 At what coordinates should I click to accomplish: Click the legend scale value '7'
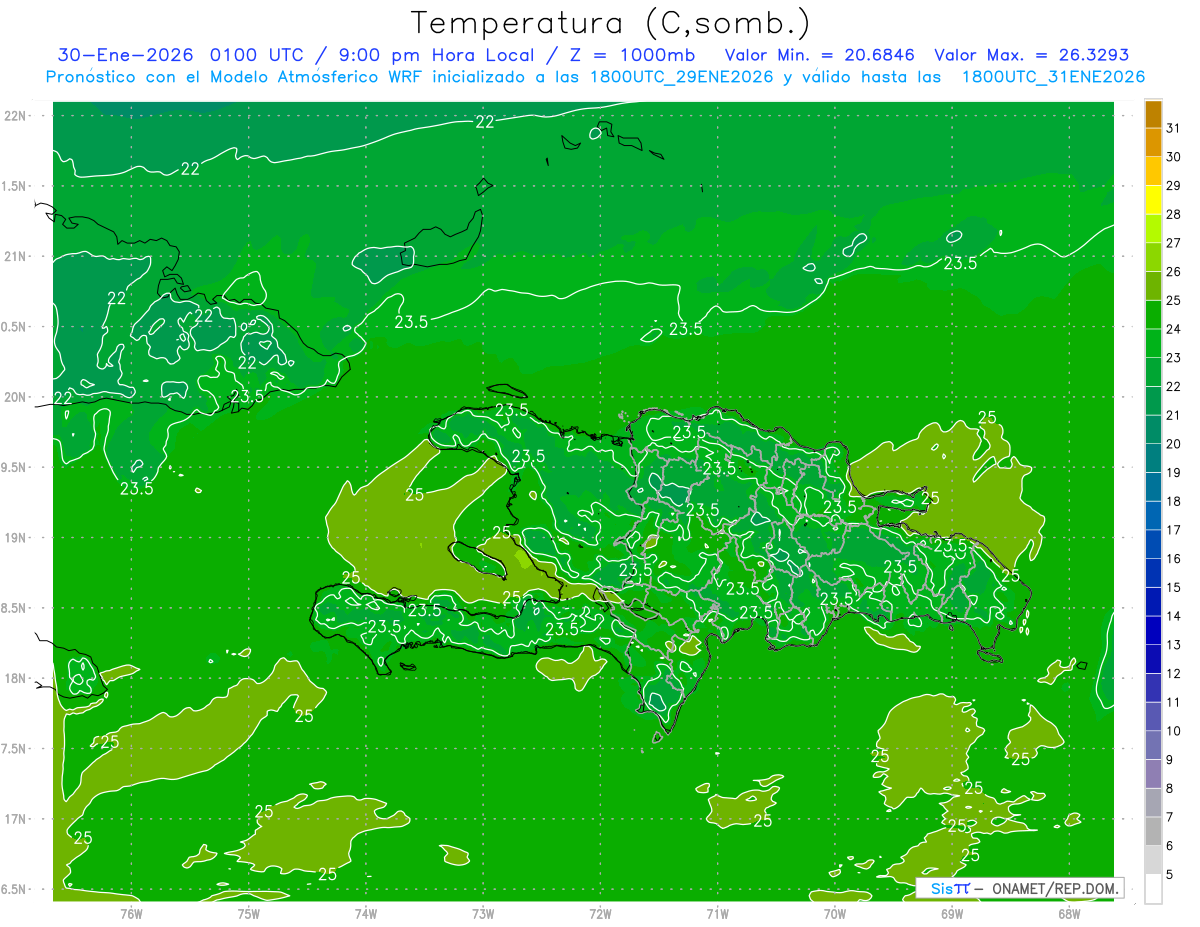pos(1170,817)
